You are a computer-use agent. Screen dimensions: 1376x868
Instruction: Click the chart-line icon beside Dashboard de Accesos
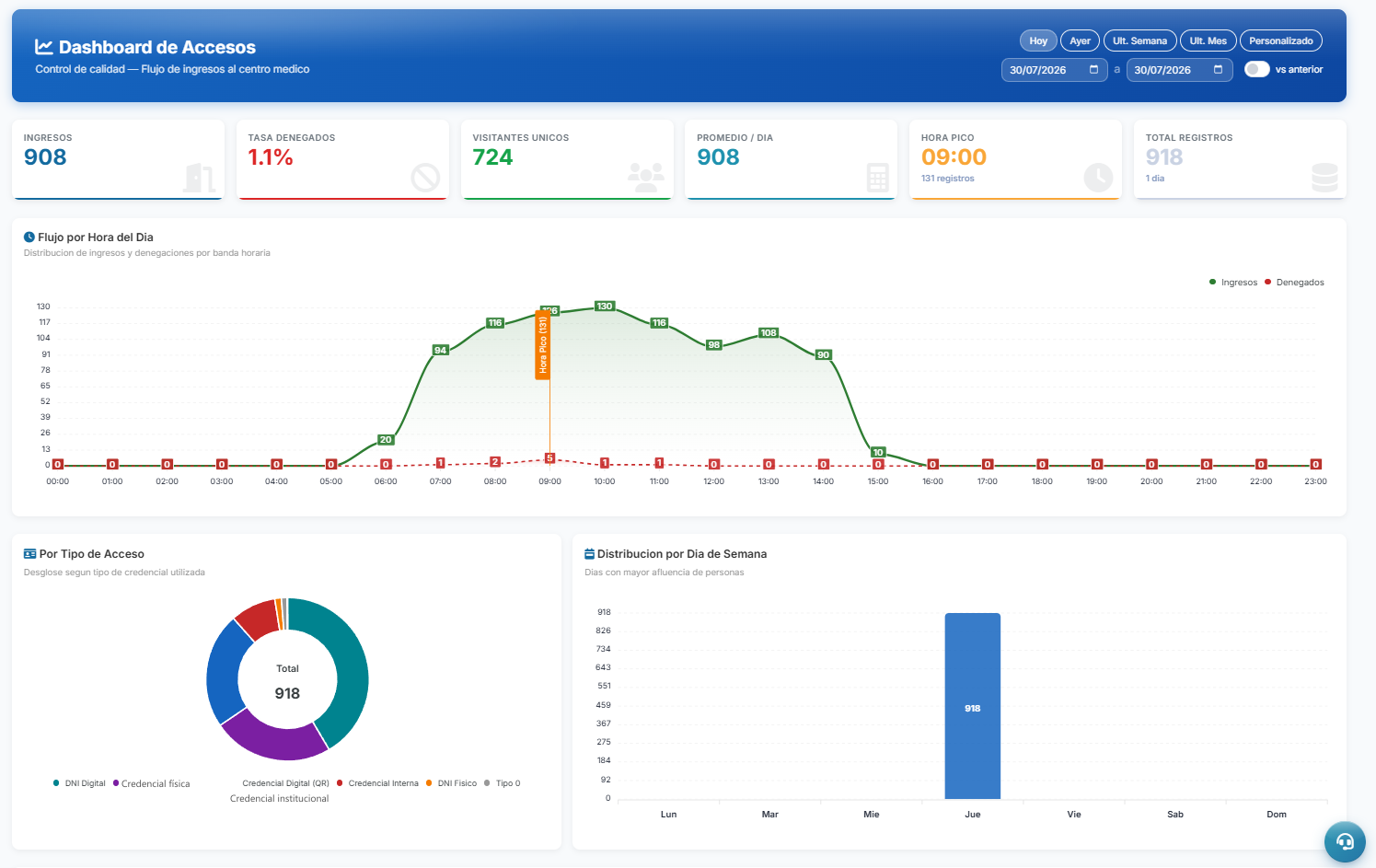[x=43, y=47]
